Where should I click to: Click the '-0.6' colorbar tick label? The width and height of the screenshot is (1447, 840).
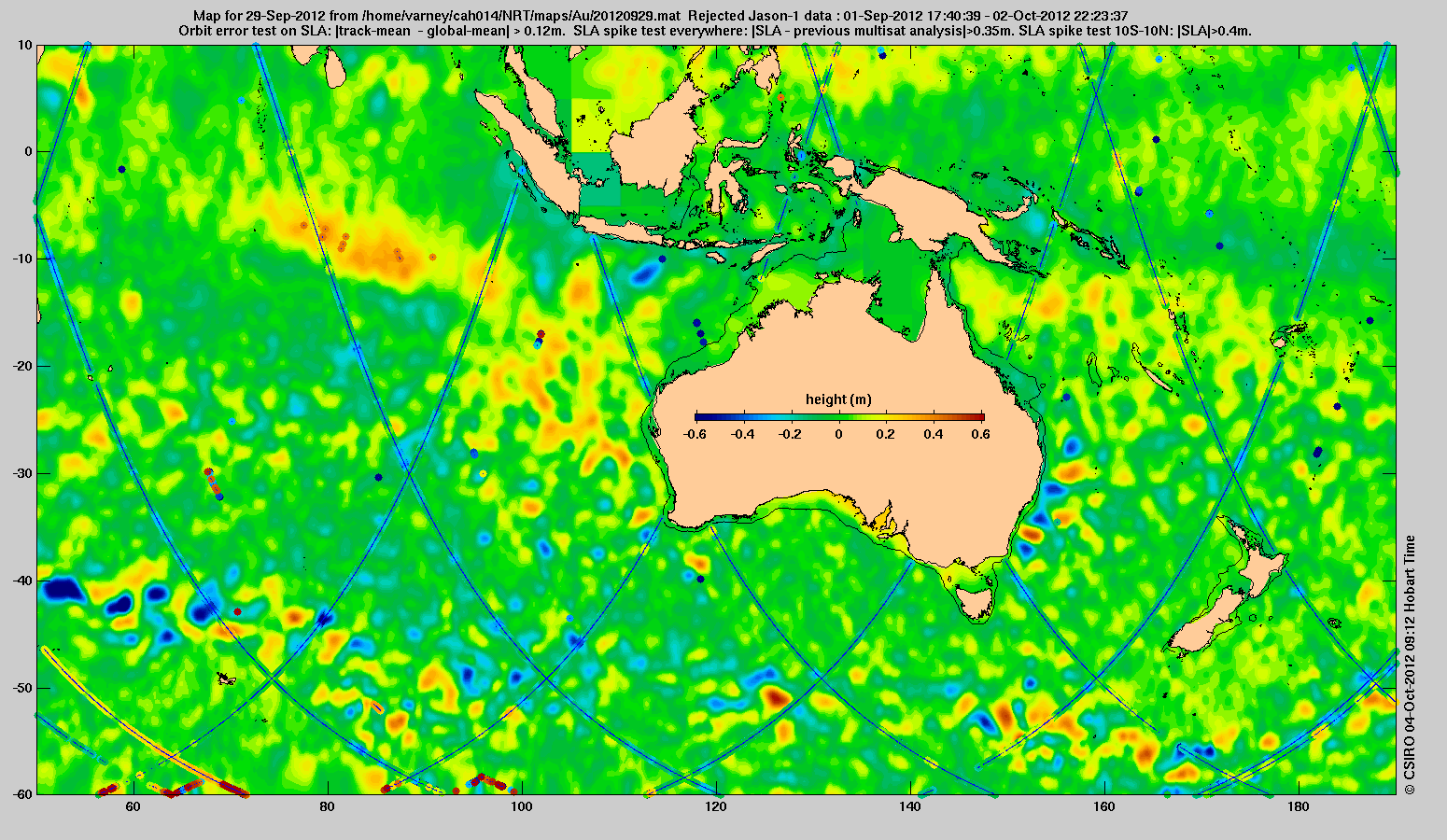tap(694, 434)
